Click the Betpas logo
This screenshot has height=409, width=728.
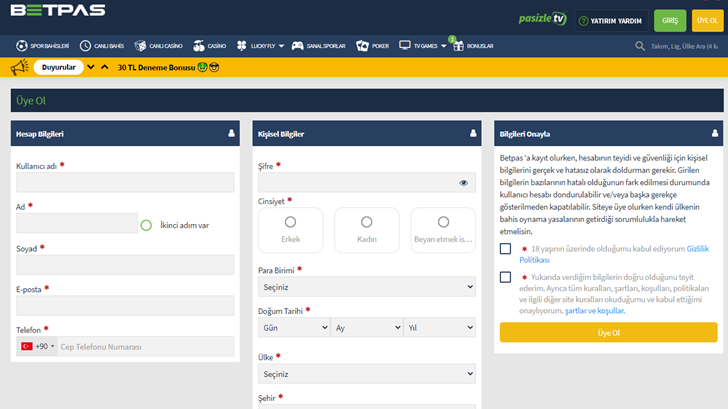58,10
